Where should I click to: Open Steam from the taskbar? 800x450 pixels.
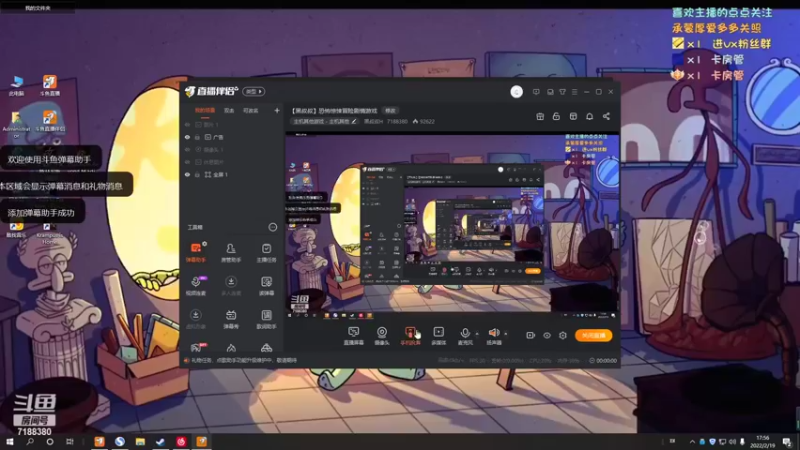pyautogui.click(x=160, y=442)
